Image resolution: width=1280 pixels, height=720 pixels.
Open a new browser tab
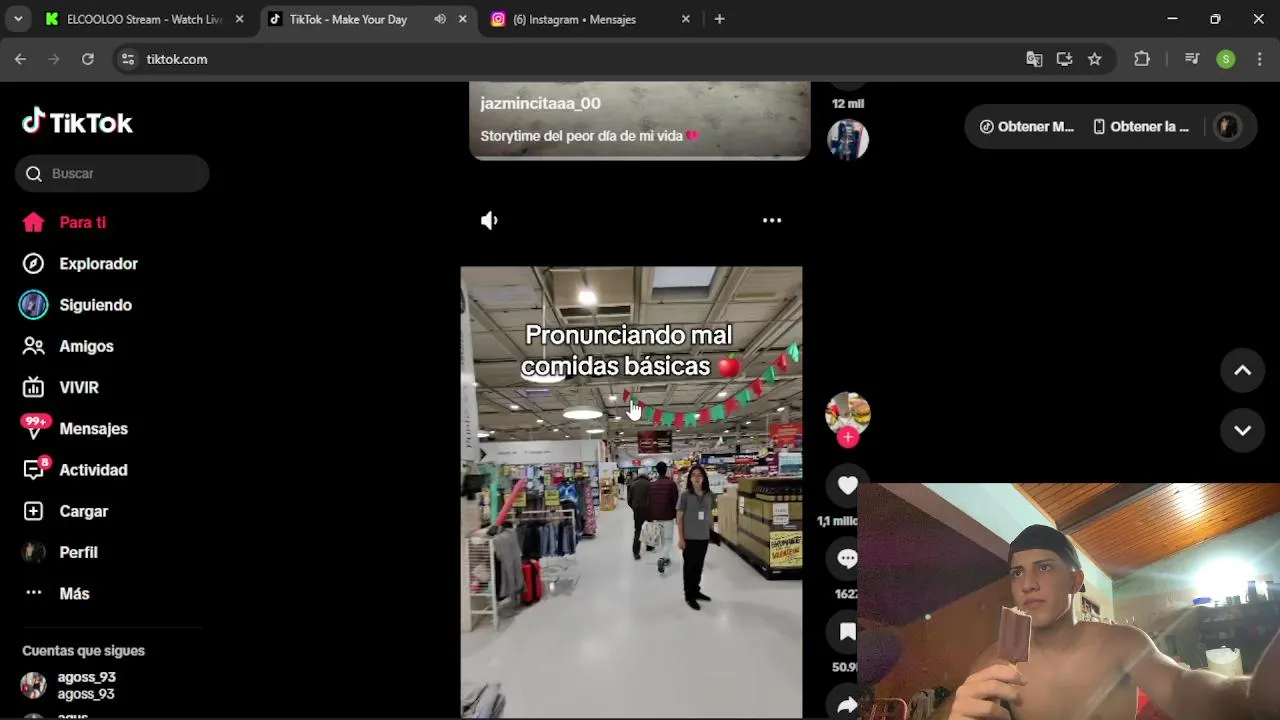(x=719, y=19)
